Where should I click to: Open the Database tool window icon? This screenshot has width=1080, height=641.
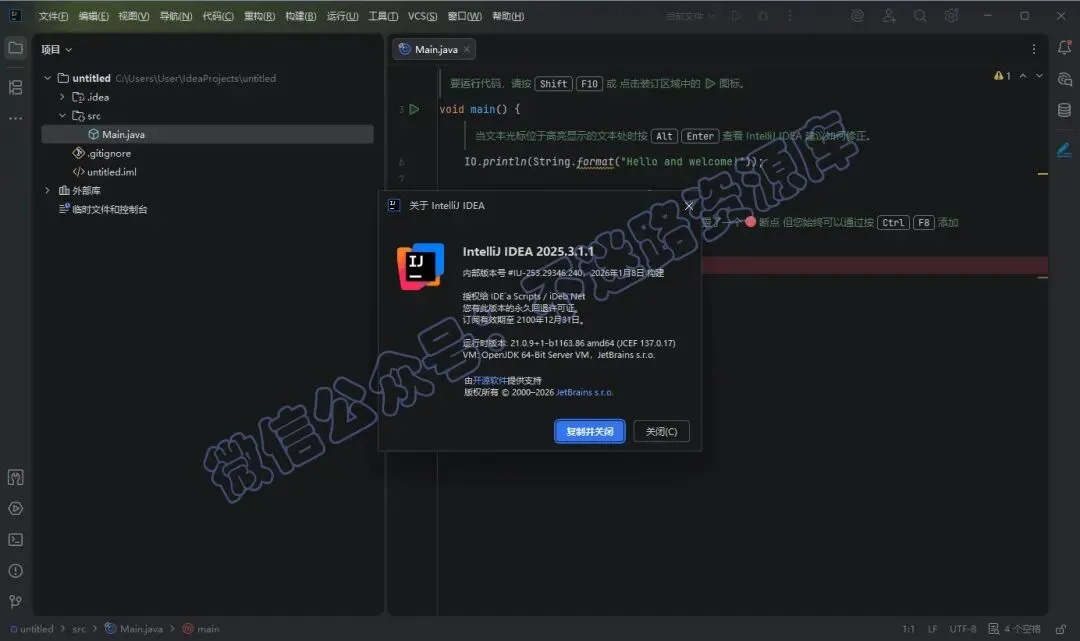click(1064, 110)
